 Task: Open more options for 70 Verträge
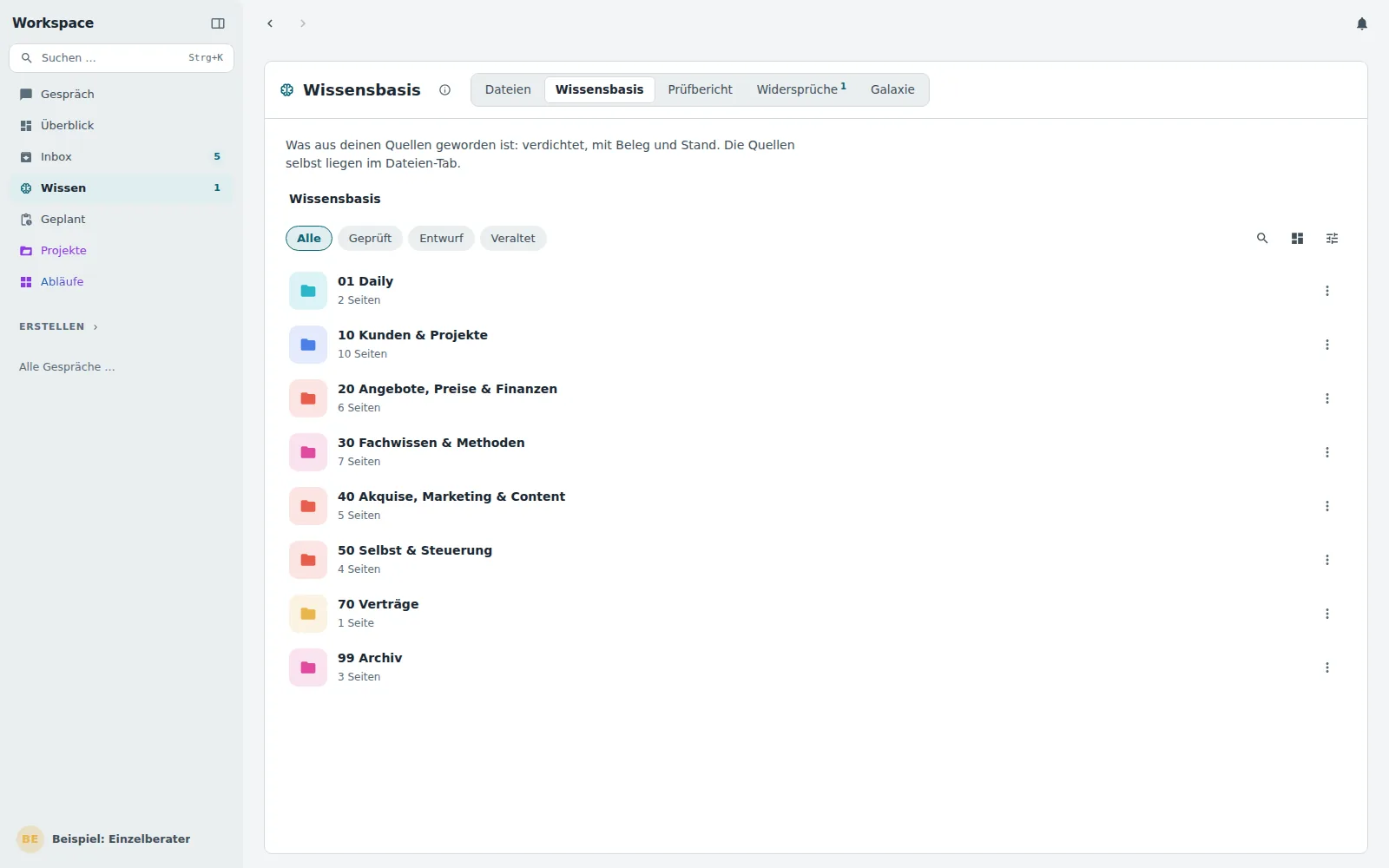pyautogui.click(x=1327, y=614)
